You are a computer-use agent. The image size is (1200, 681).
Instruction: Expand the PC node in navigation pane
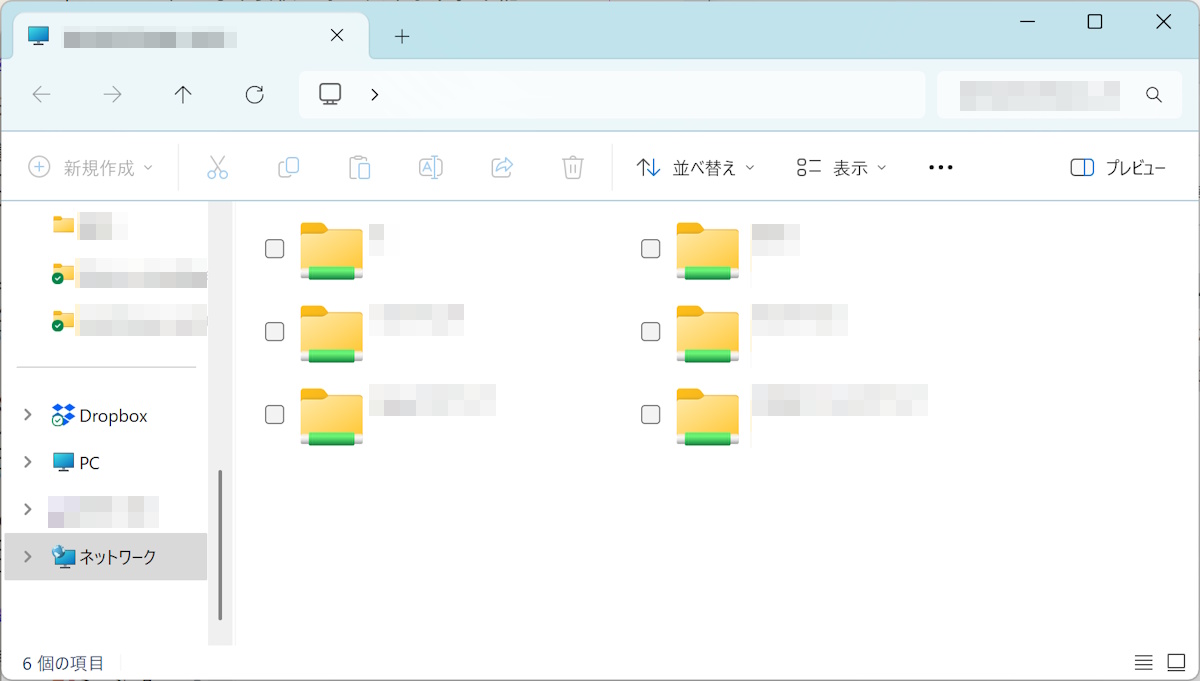pos(28,462)
